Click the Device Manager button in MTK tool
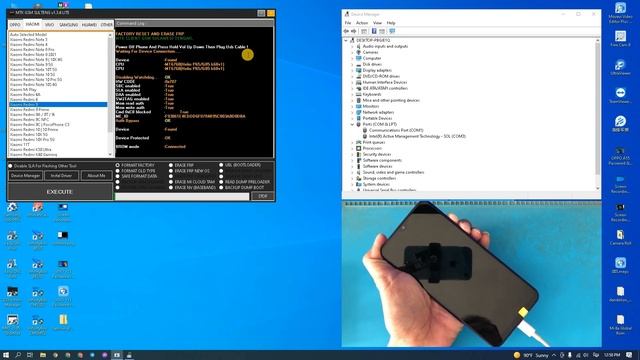Viewport: 640px width, 360px height. (25, 176)
